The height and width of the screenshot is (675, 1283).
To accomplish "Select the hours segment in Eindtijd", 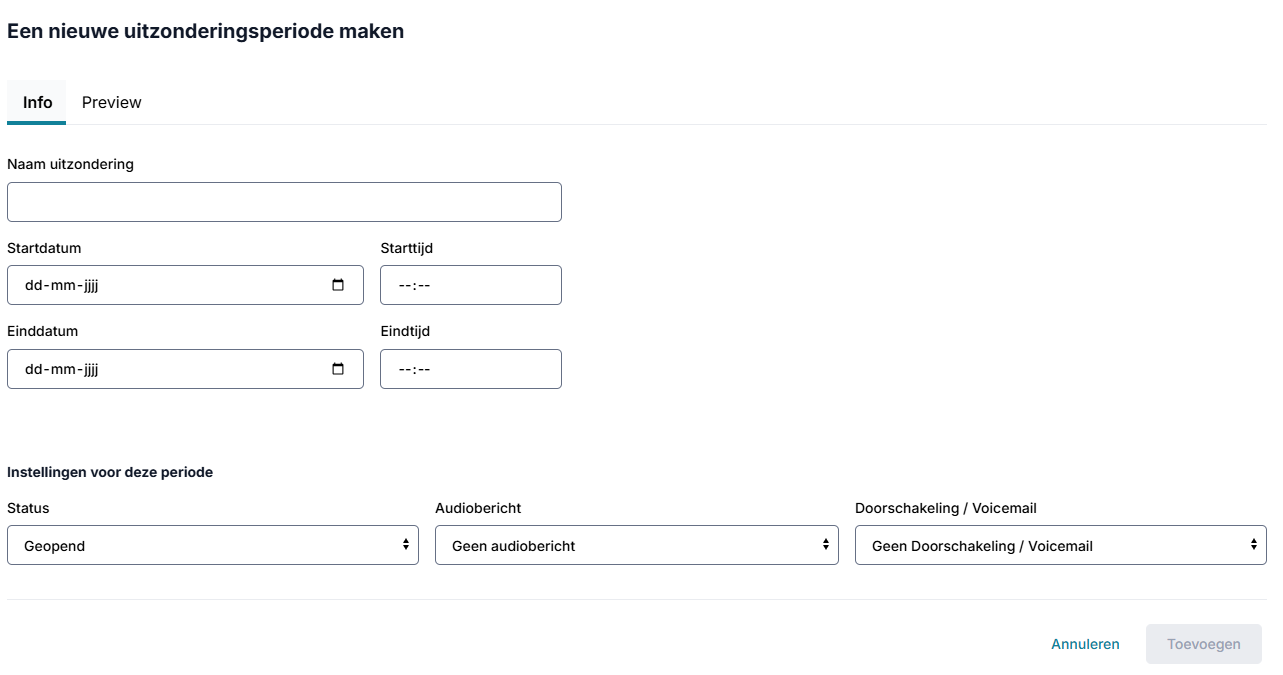I will pyautogui.click(x=405, y=369).
